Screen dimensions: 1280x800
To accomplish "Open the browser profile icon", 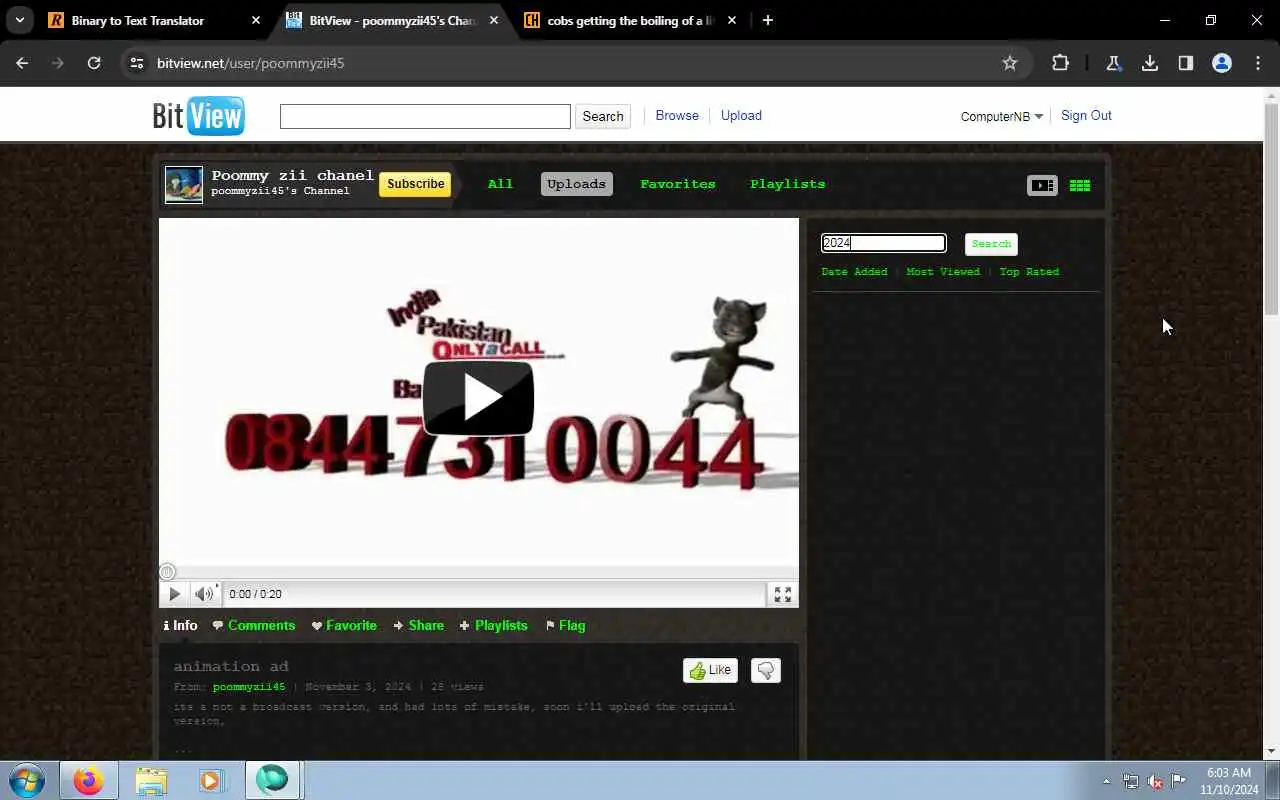I will (x=1222, y=63).
